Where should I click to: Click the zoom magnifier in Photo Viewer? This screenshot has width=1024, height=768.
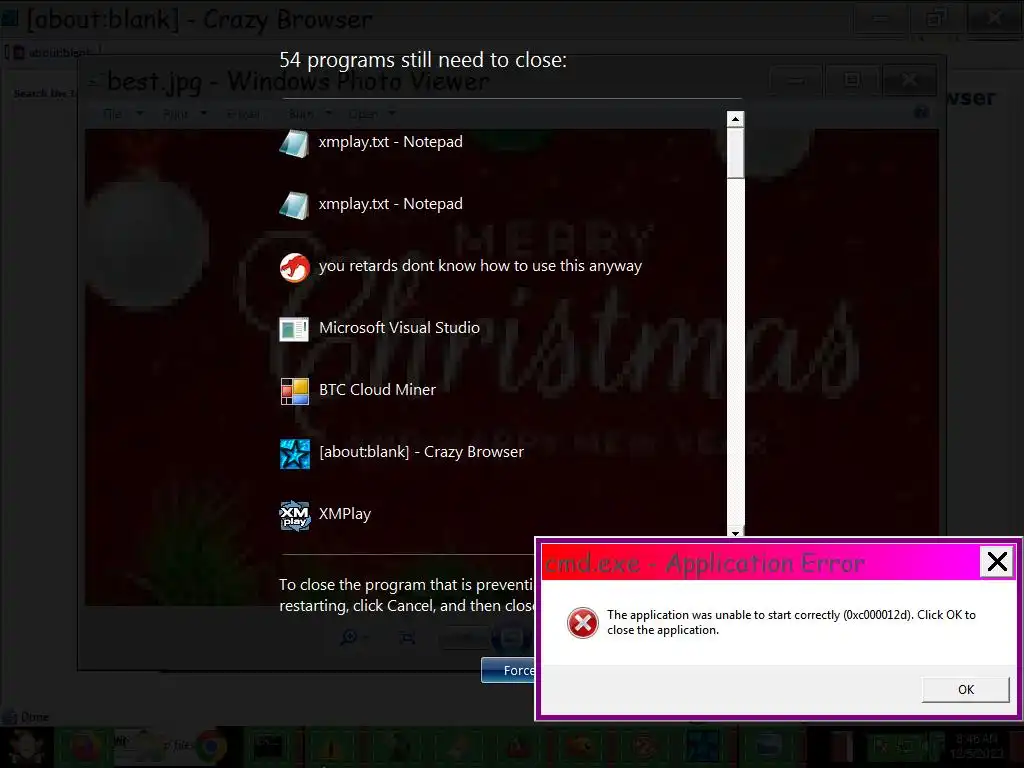pos(349,636)
